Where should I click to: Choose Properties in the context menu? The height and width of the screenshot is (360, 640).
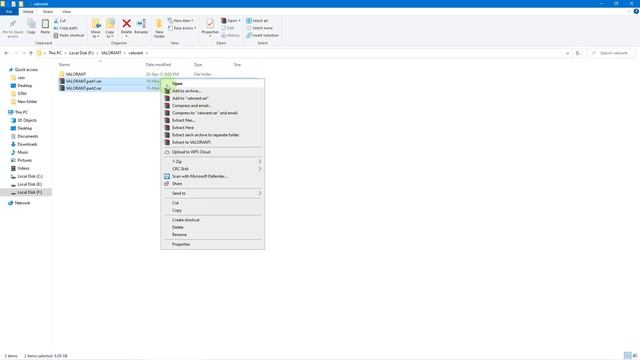(212, 244)
